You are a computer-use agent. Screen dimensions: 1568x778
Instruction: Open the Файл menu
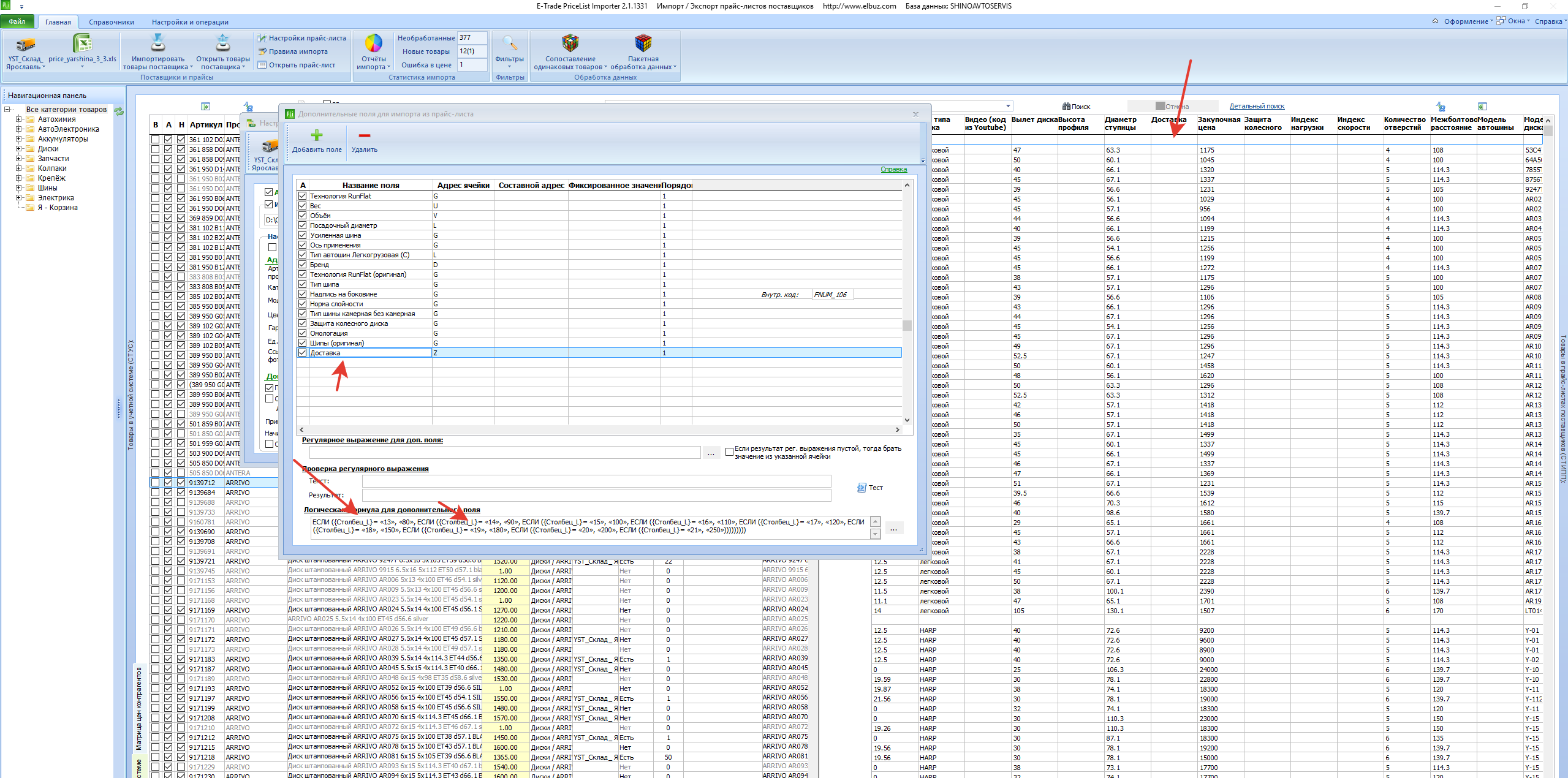point(17,21)
